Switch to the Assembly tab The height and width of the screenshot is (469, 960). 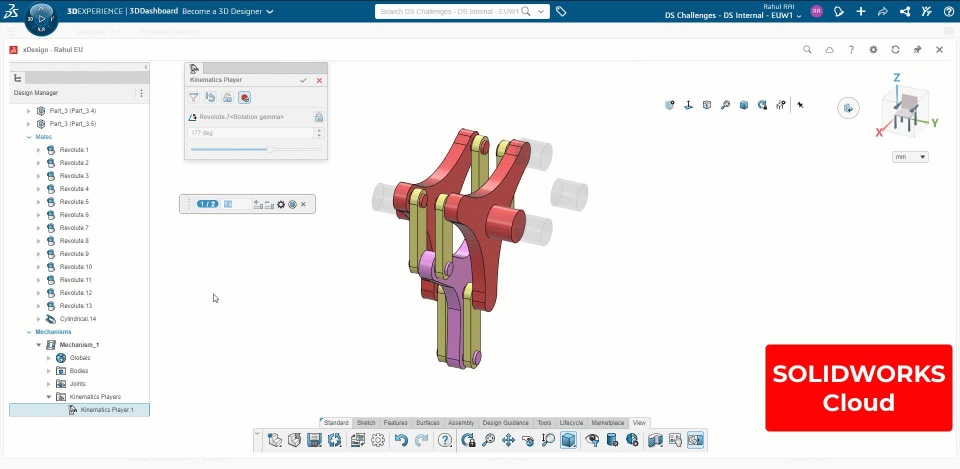pos(461,422)
